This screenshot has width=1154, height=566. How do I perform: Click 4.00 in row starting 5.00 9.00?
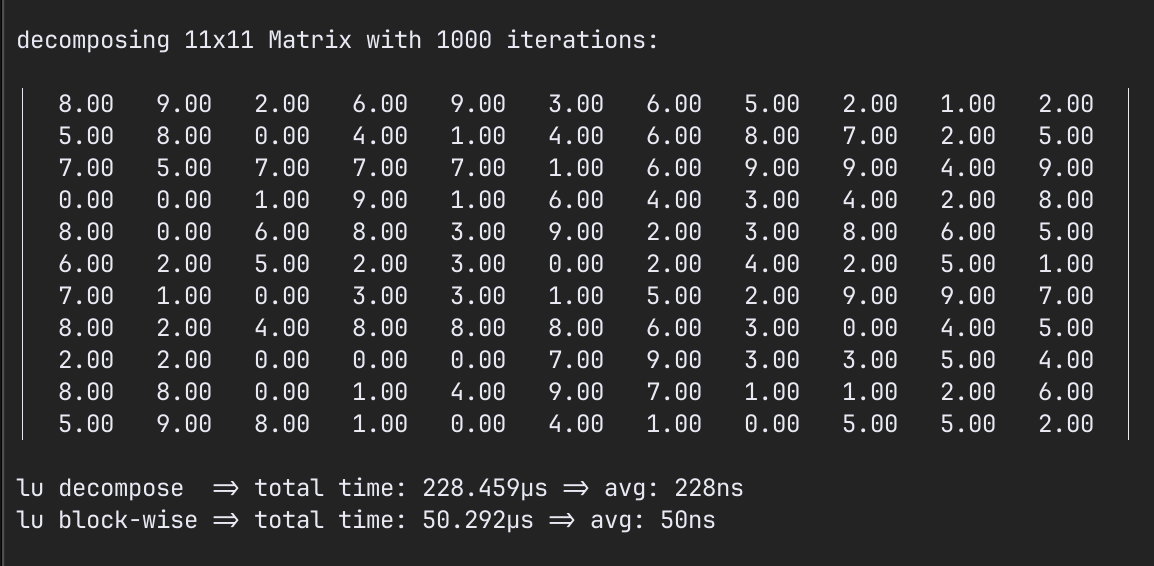coord(576,424)
